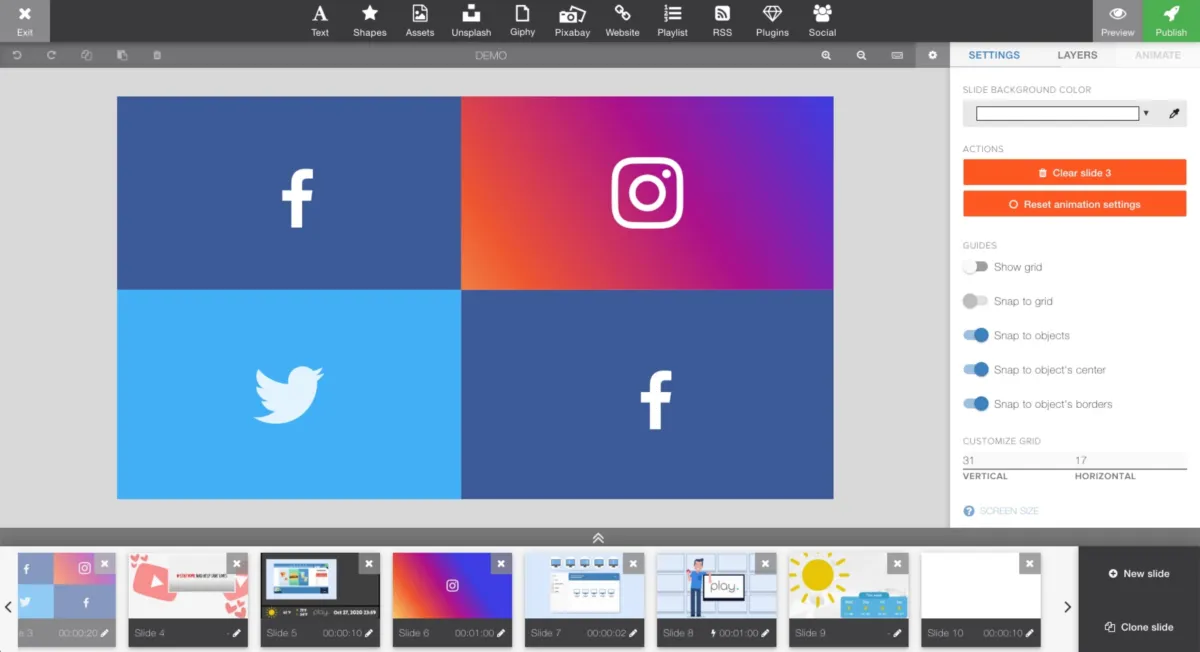Open editor settings gear
1200x652 pixels.
click(933, 55)
